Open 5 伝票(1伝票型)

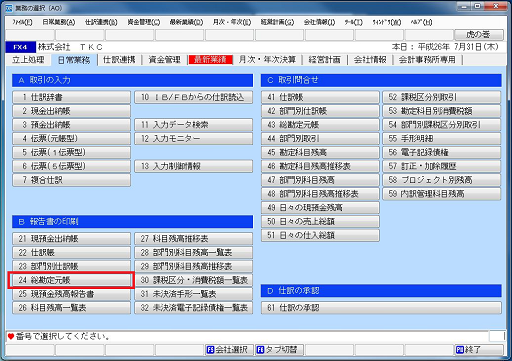point(71,153)
